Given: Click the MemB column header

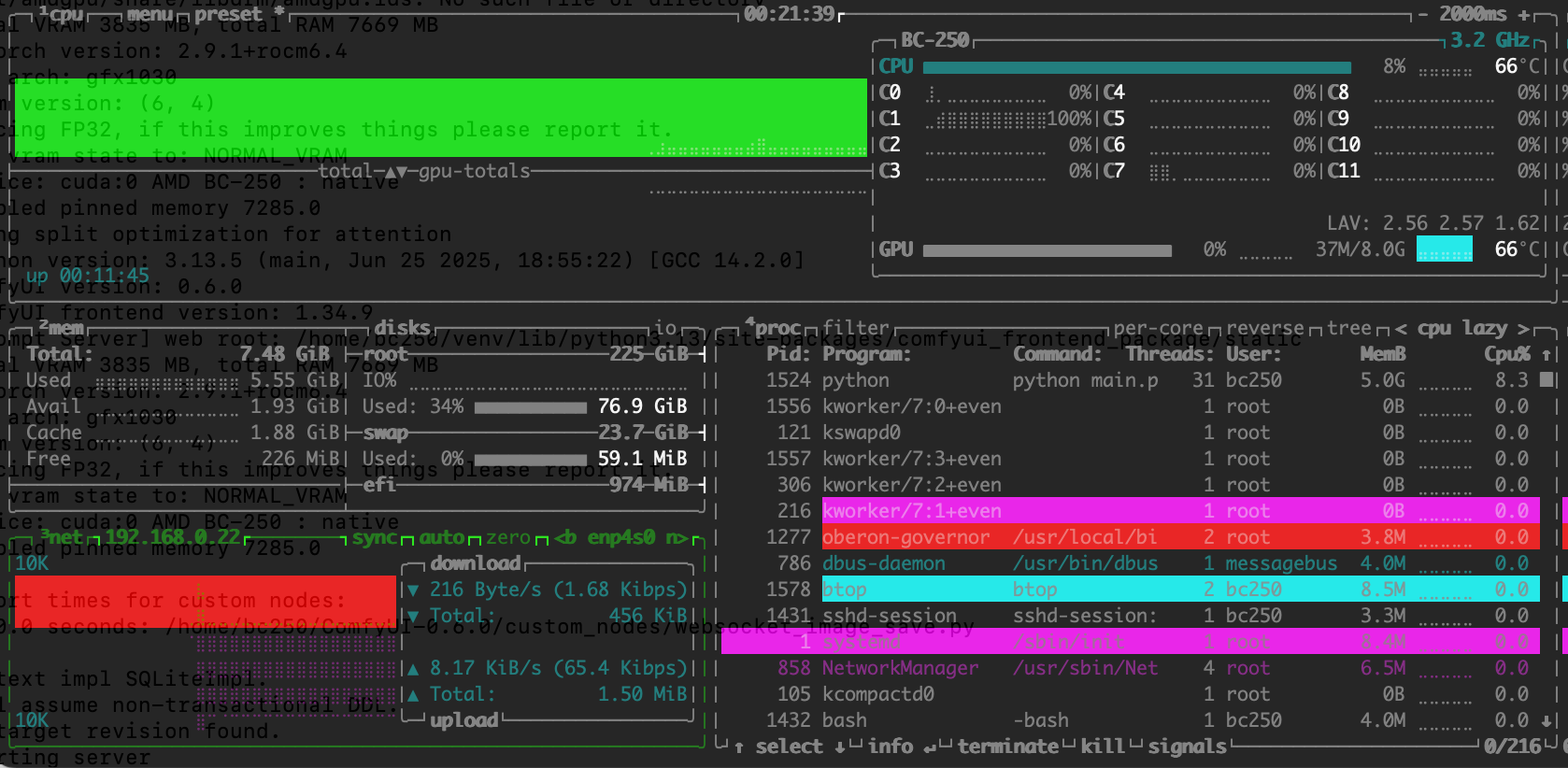Looking at the screenshot, I should pyautogui.click(x=1383, y=354).
